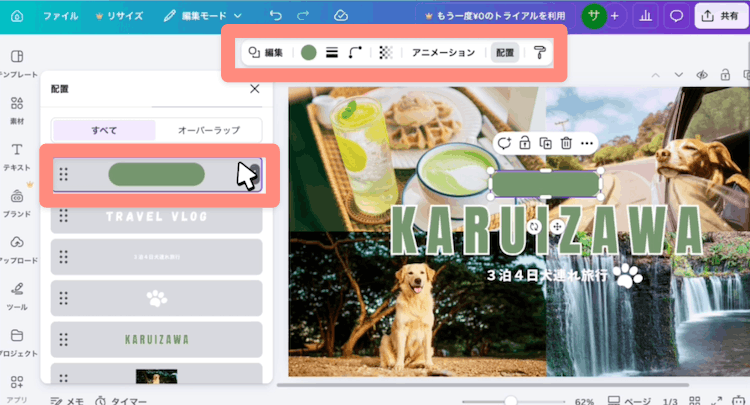This screenshot has width=750, height=405.
Task: Toggle page visibility eye icon
Action: (702, 75)
